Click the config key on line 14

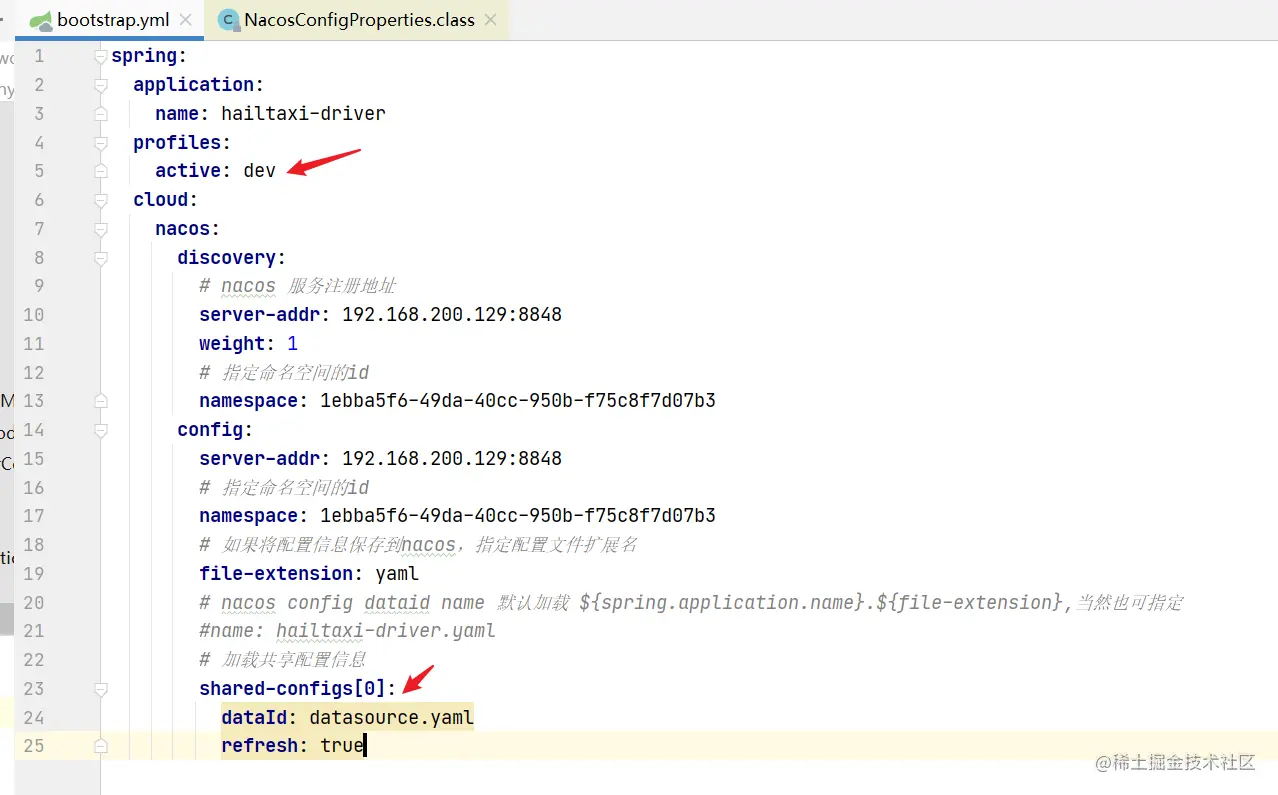210,430
